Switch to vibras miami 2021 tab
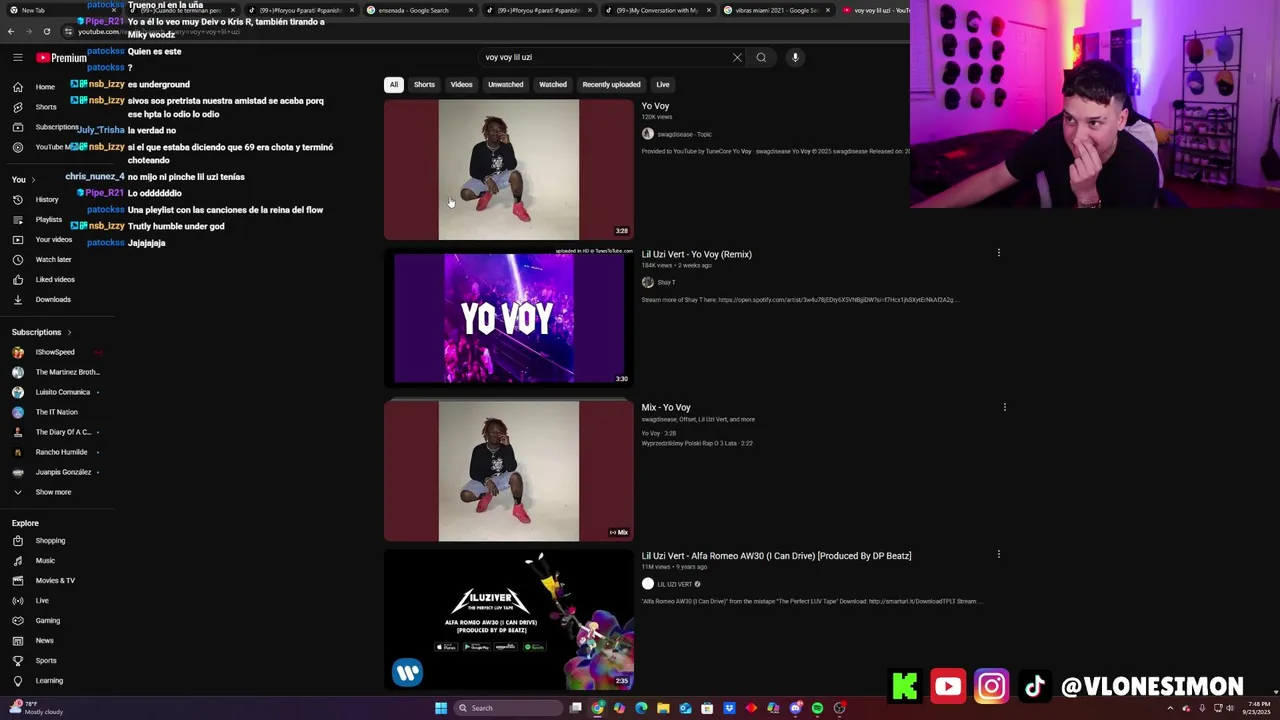 tap(776, 10)
